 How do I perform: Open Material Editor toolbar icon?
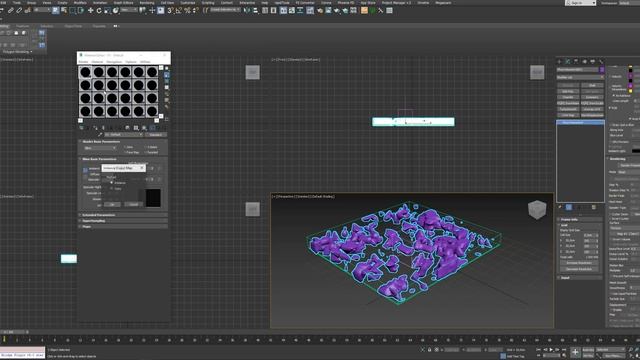tap(310, 10)
